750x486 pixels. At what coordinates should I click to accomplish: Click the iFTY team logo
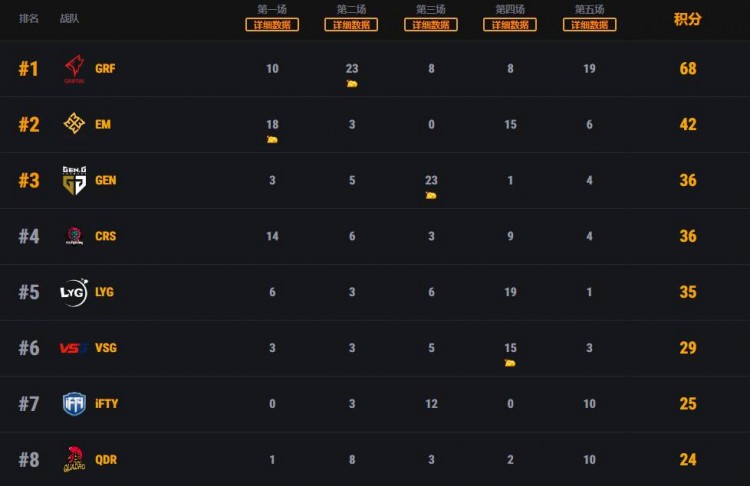pyautogui.click(x=74, y=404)
